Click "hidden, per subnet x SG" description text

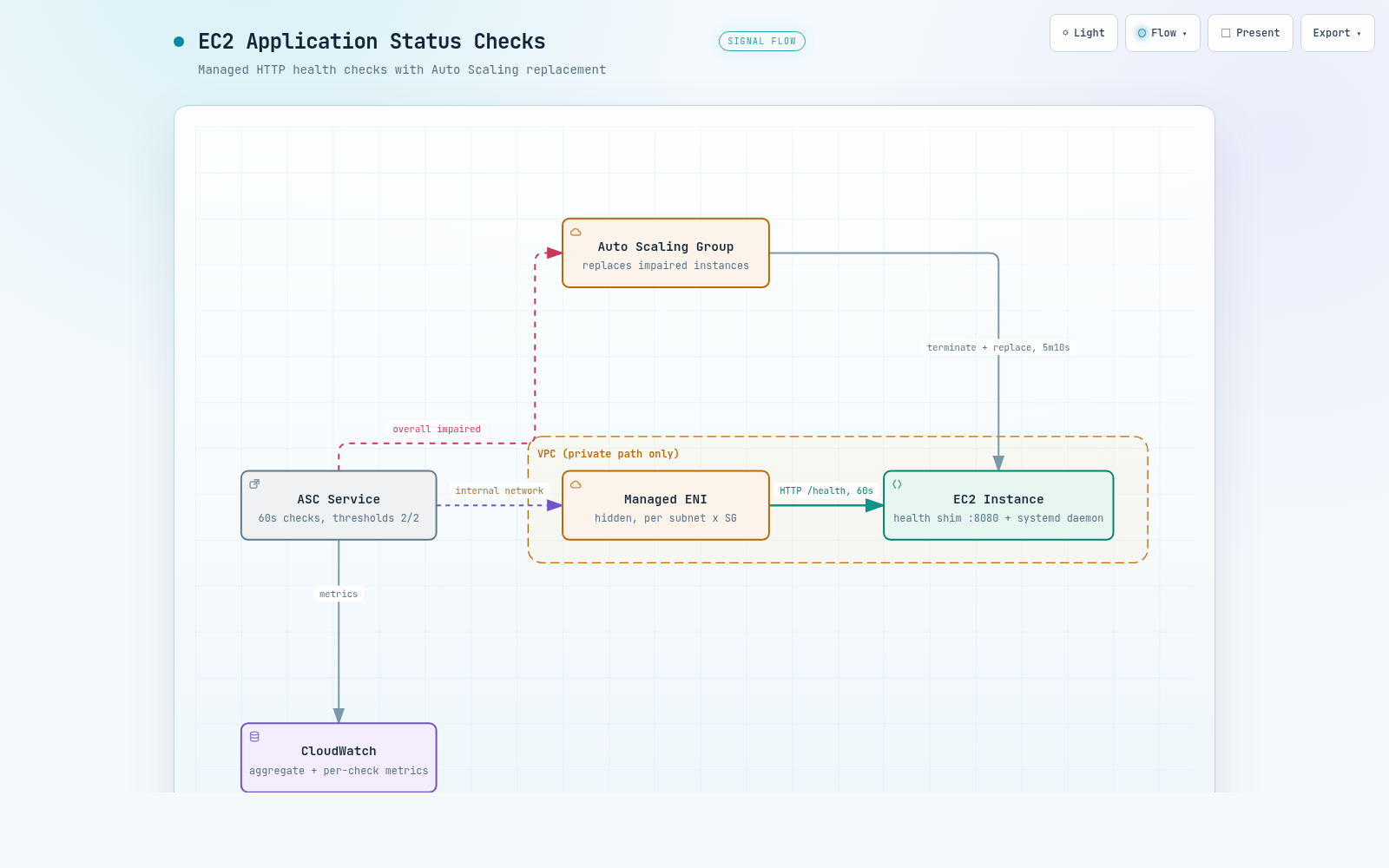(x=666, y=519)
